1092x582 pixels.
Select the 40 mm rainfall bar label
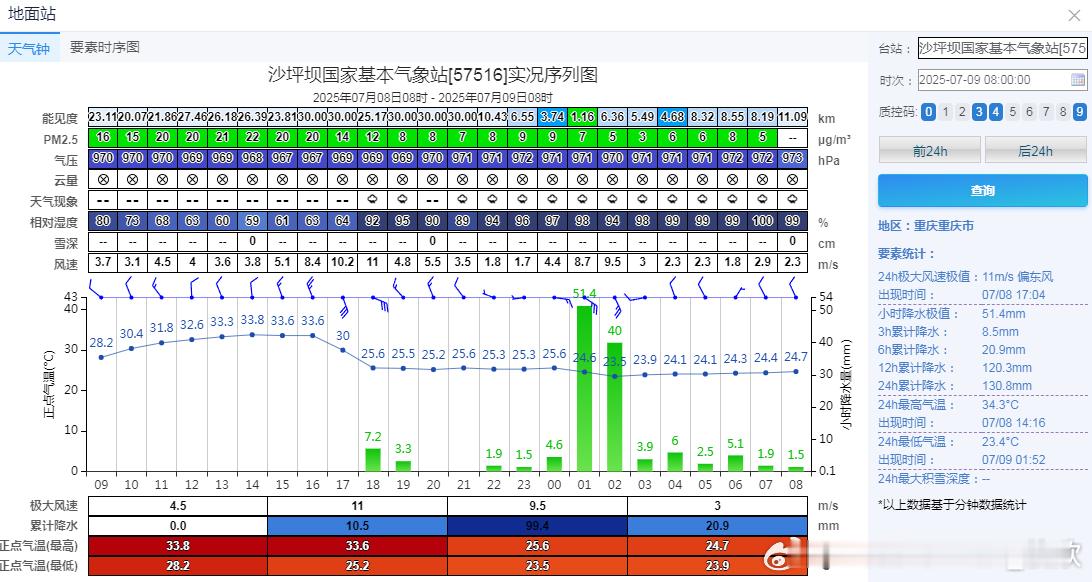pos(614,331)
